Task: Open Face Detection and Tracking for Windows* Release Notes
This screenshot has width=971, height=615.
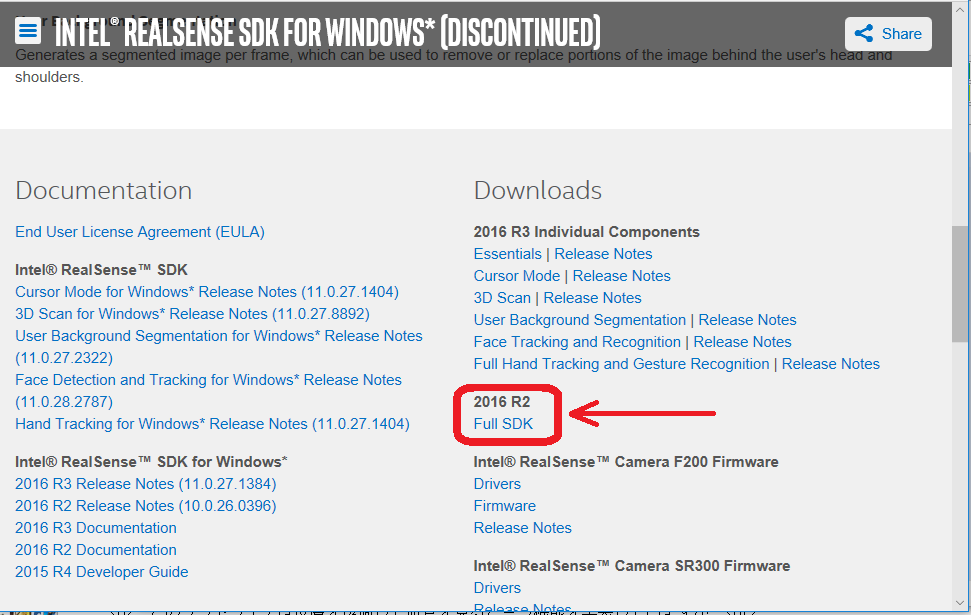Action: [x=209, y=391]
